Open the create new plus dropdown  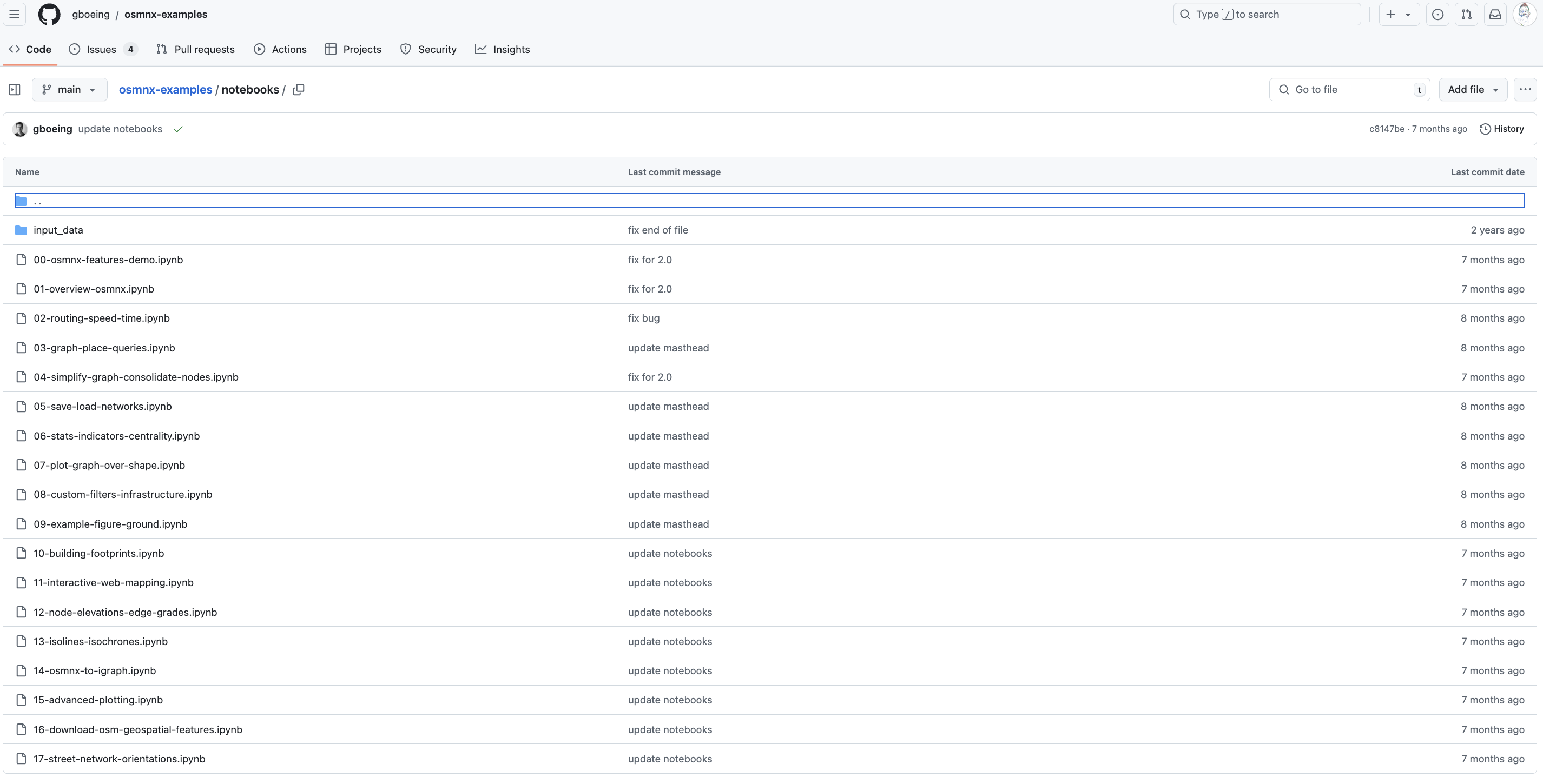click(x=1399, y=15)
